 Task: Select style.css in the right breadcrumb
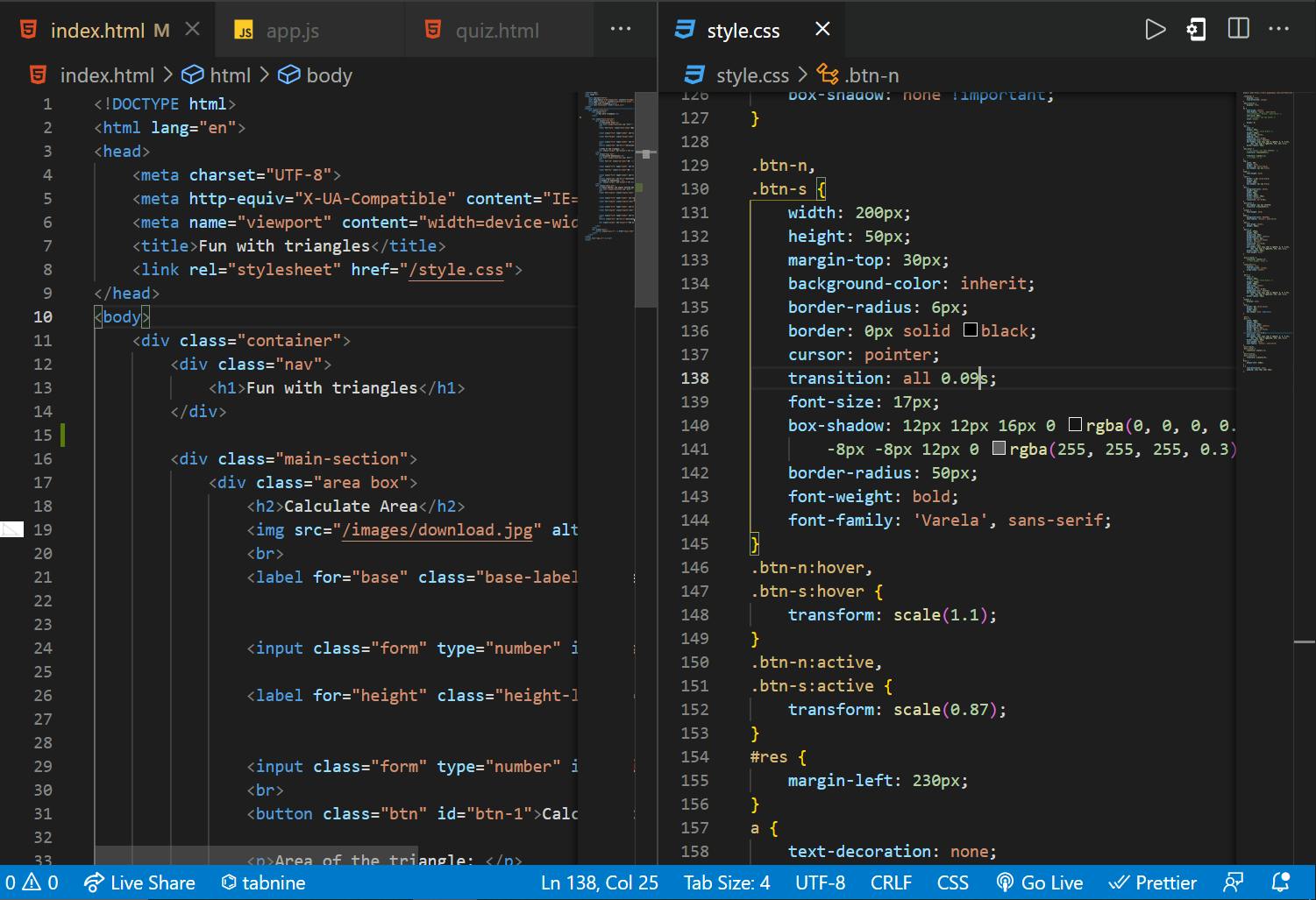pos(752,75)
